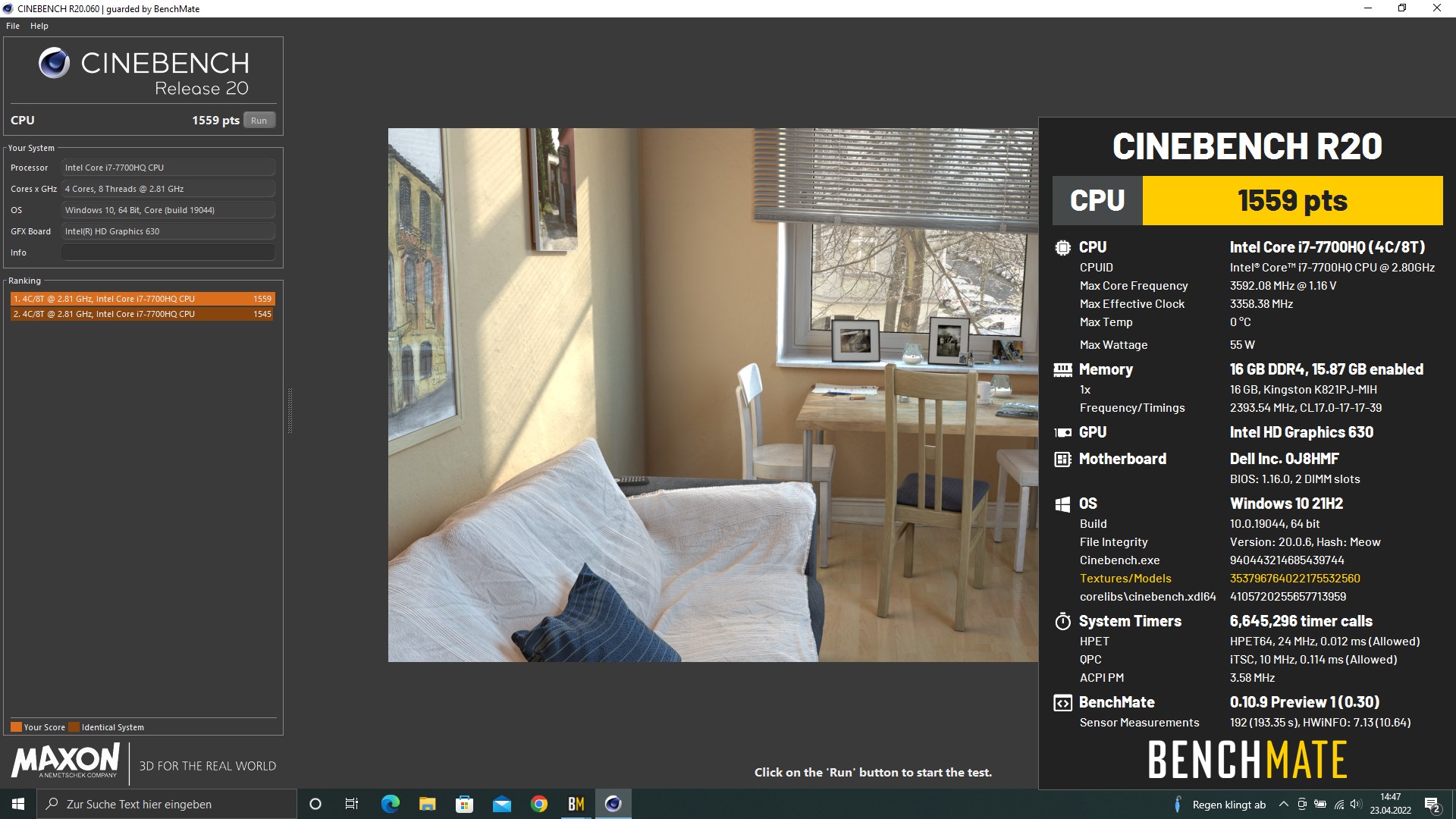1456x819 pixels.
Task: Click the 6,645,296 timer calls text
Action: coord(1301,621)
